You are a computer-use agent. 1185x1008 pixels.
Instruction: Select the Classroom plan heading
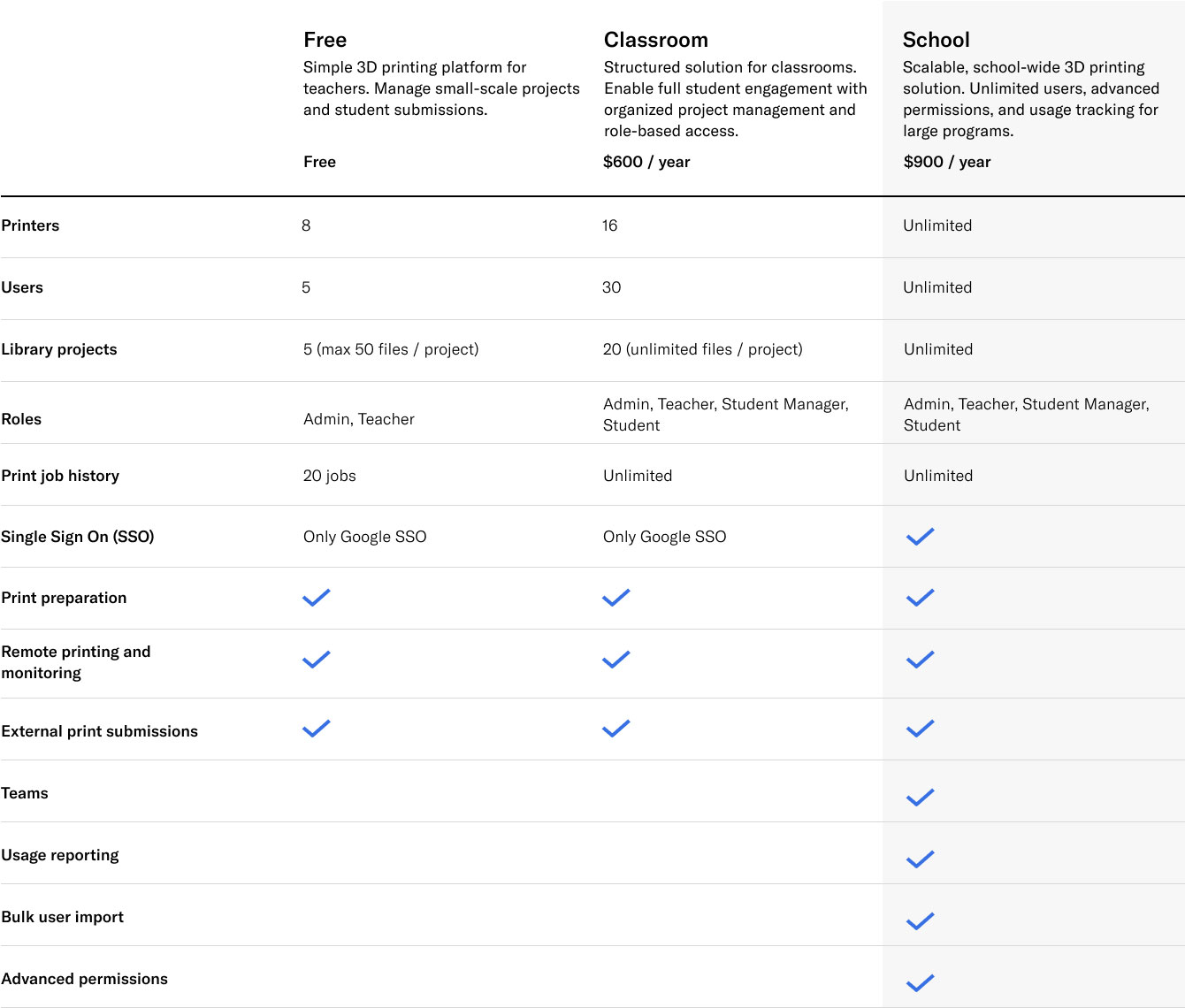click(x=655, y=40)
